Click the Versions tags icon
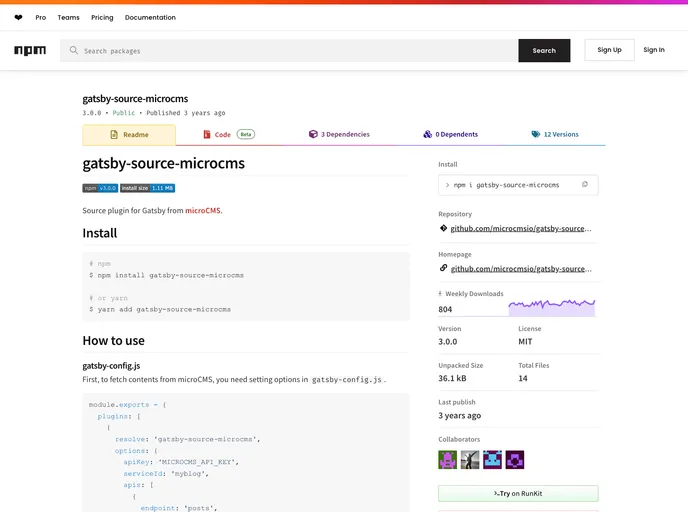Viewport: 688px width, 512px height. click(536, 134)
